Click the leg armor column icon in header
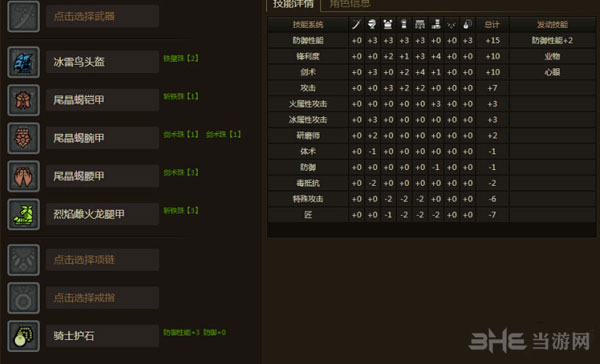600x364 pixels. 436,24
